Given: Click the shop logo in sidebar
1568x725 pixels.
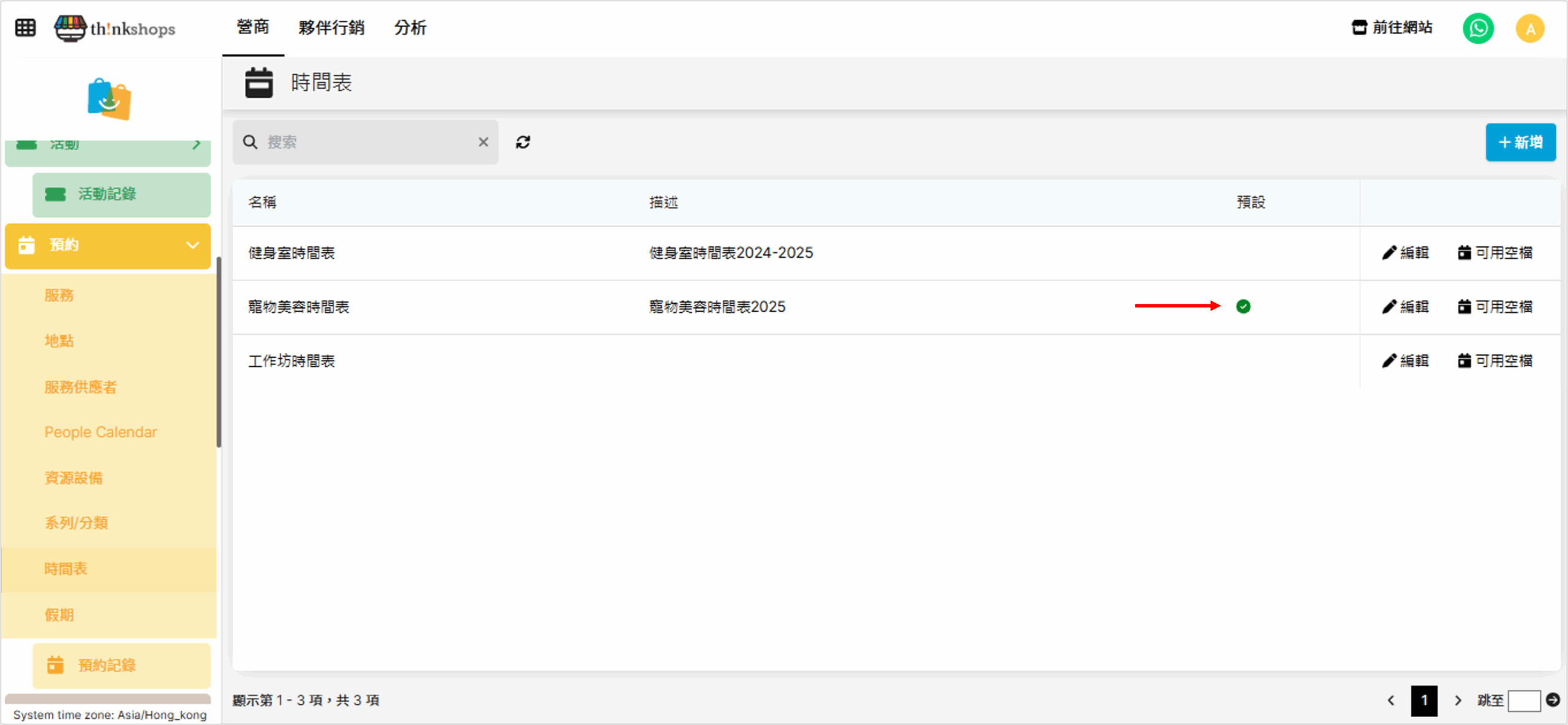Looking at the screenshot, I should pos(109,99).
